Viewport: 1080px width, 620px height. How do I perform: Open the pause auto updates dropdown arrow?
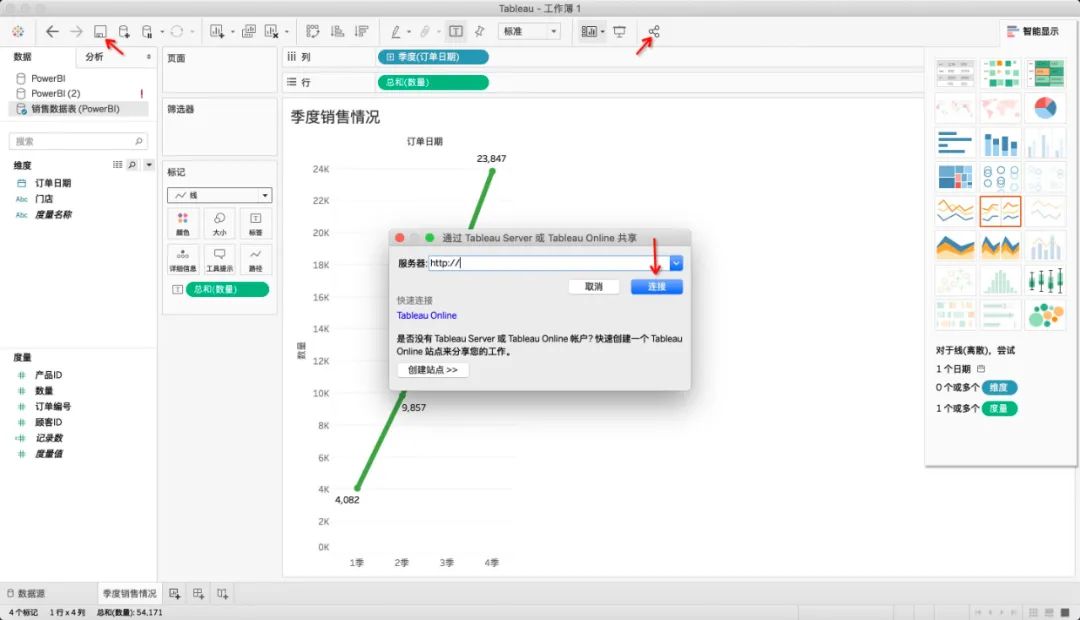pos(162,32)
